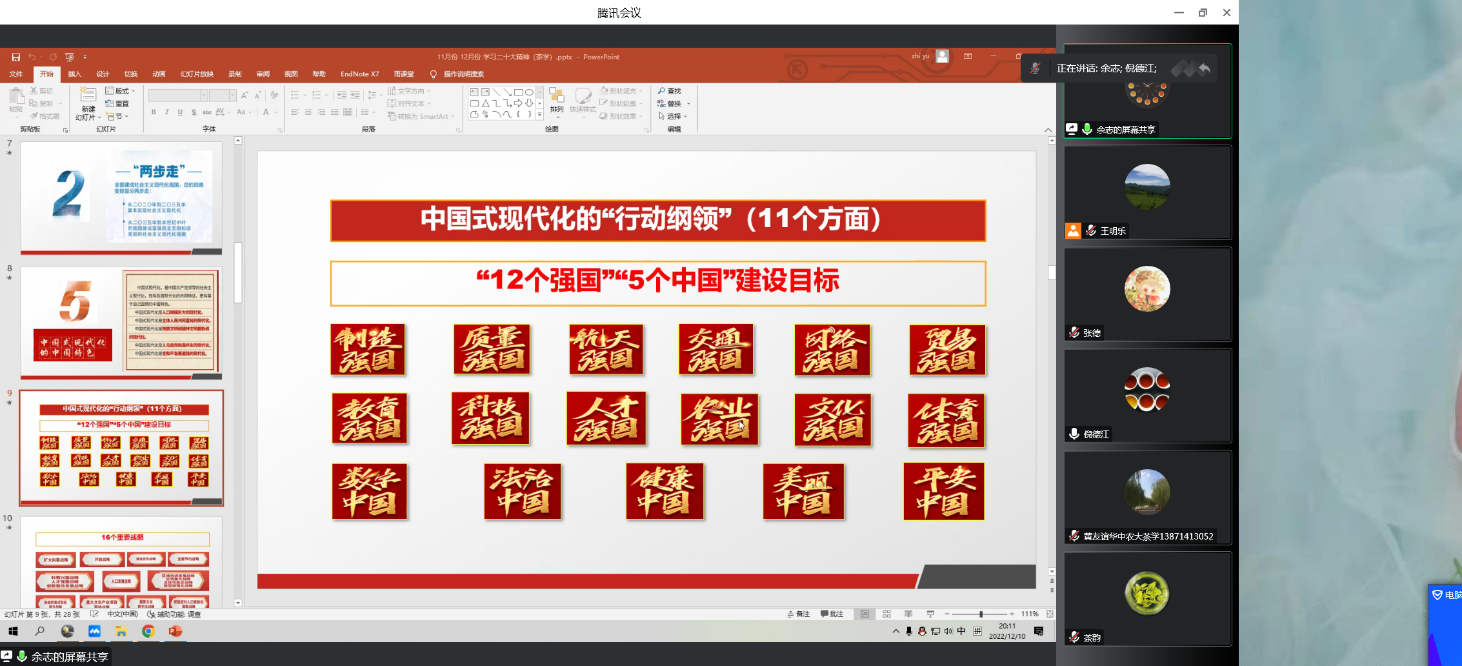Expand the Select dropdown in editing group

click(674, 116)
